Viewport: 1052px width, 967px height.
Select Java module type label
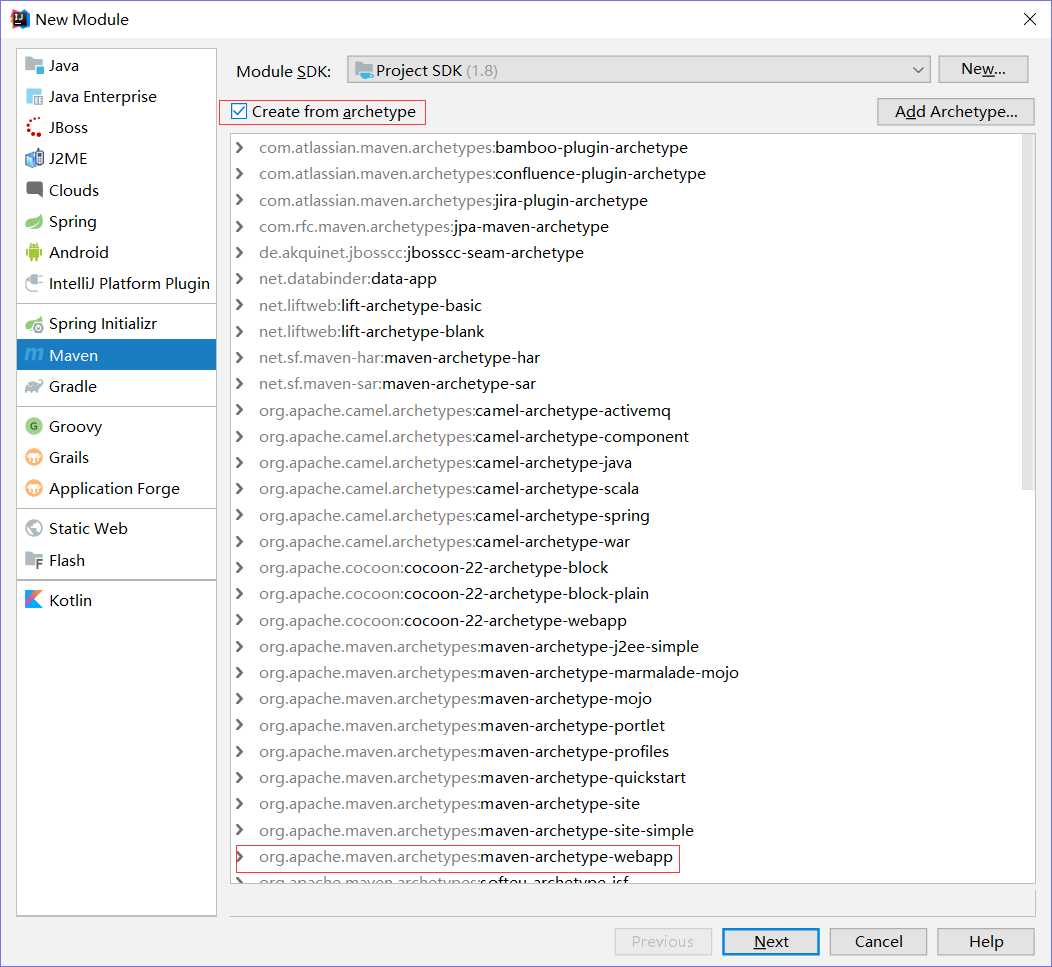pyautogui.click(x=64, y=66)
